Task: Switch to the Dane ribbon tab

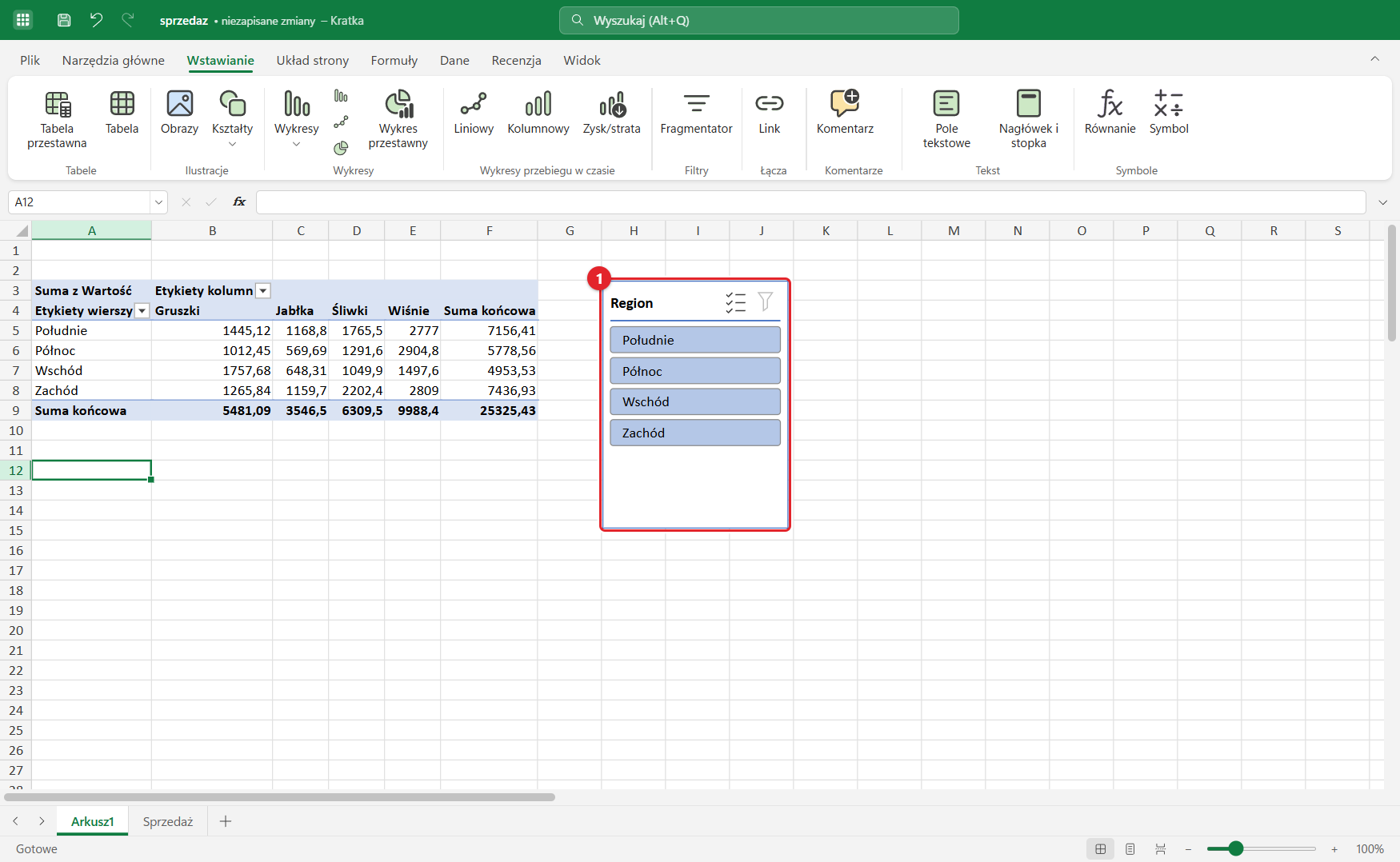Action: click(454, 61)
